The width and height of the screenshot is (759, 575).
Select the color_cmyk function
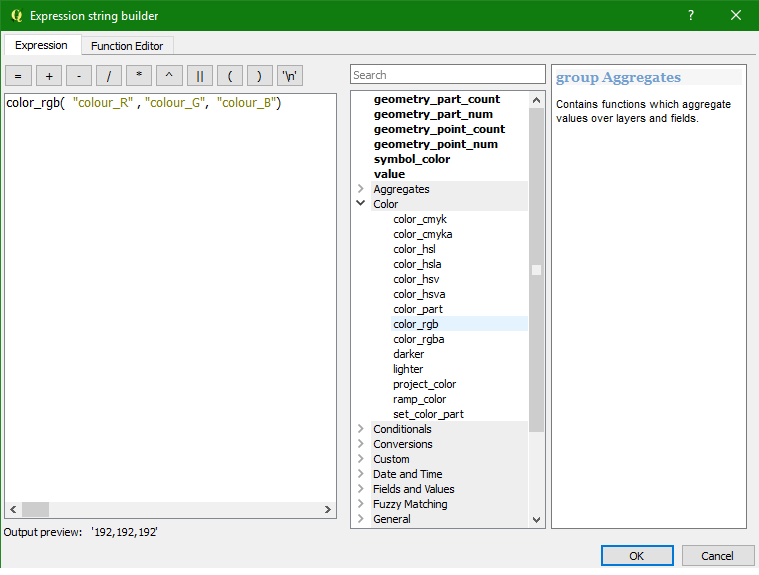420,219
